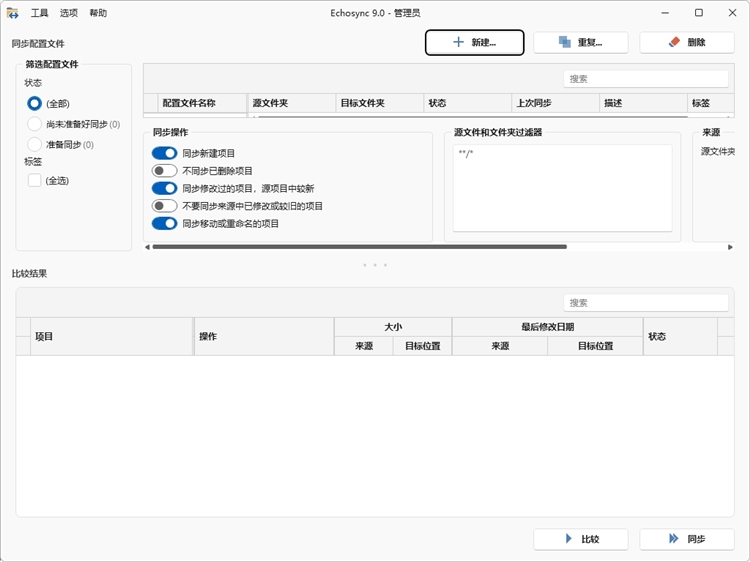Click the 重复... button
This screenshot has height=562, width=750.
[581, 43]
